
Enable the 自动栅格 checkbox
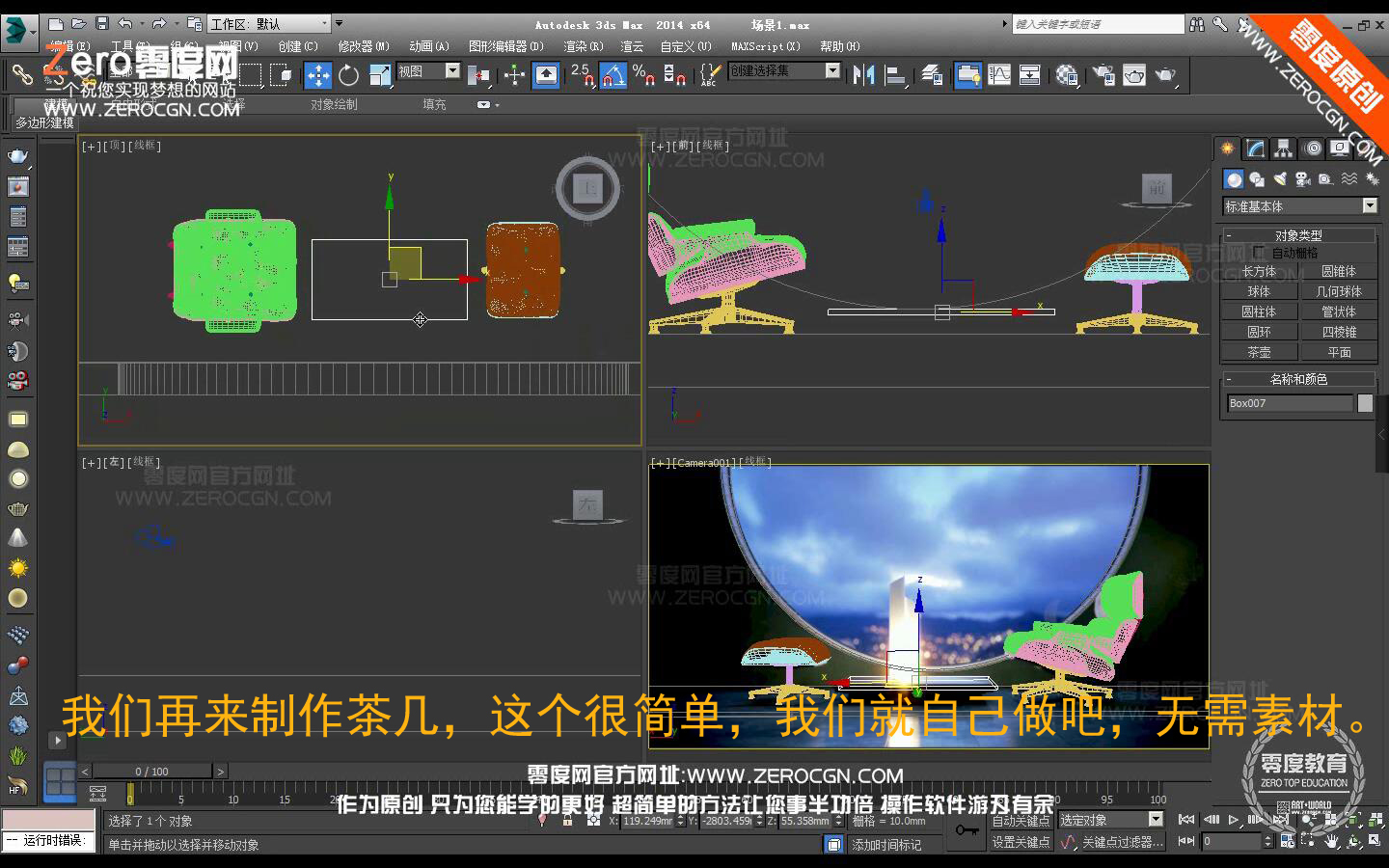[x=1260, y=253]
